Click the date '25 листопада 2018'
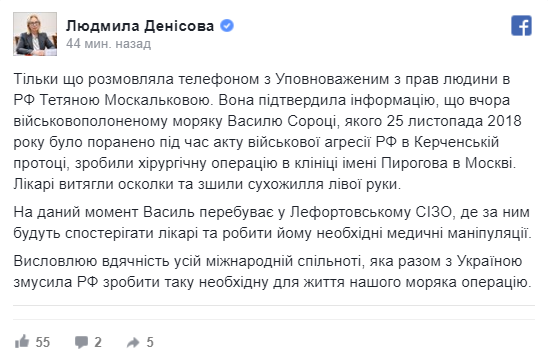 tap(454, 121)
